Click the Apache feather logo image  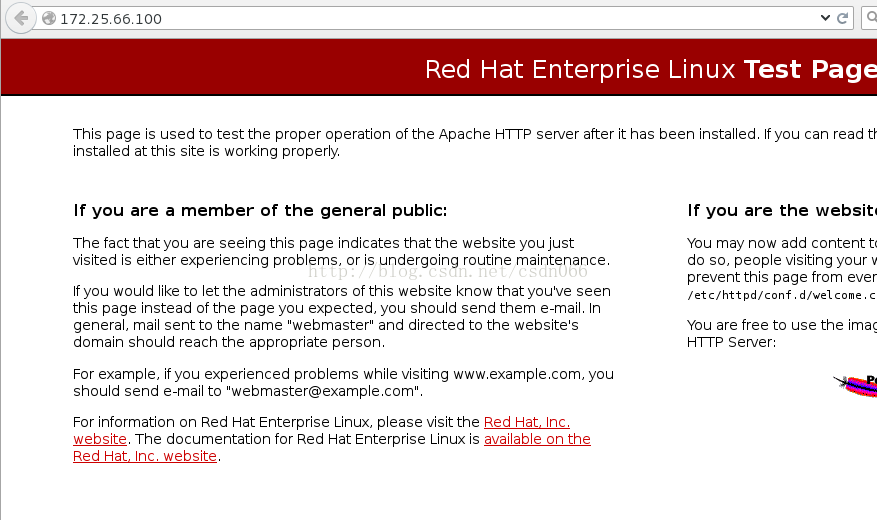tap(856, 385)
